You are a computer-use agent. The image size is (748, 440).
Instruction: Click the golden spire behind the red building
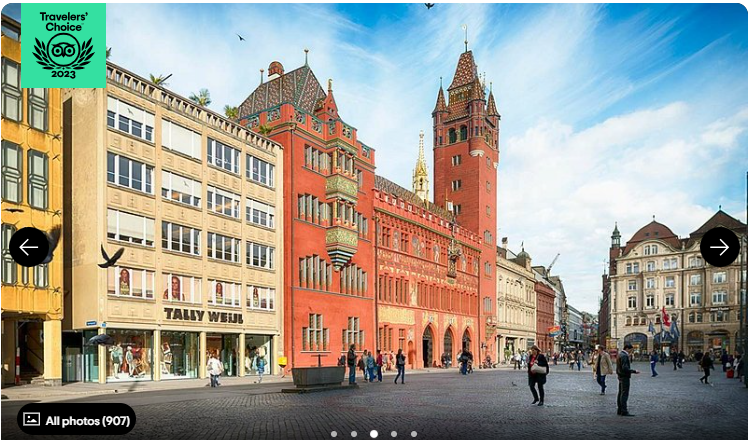tap(421, 165)
